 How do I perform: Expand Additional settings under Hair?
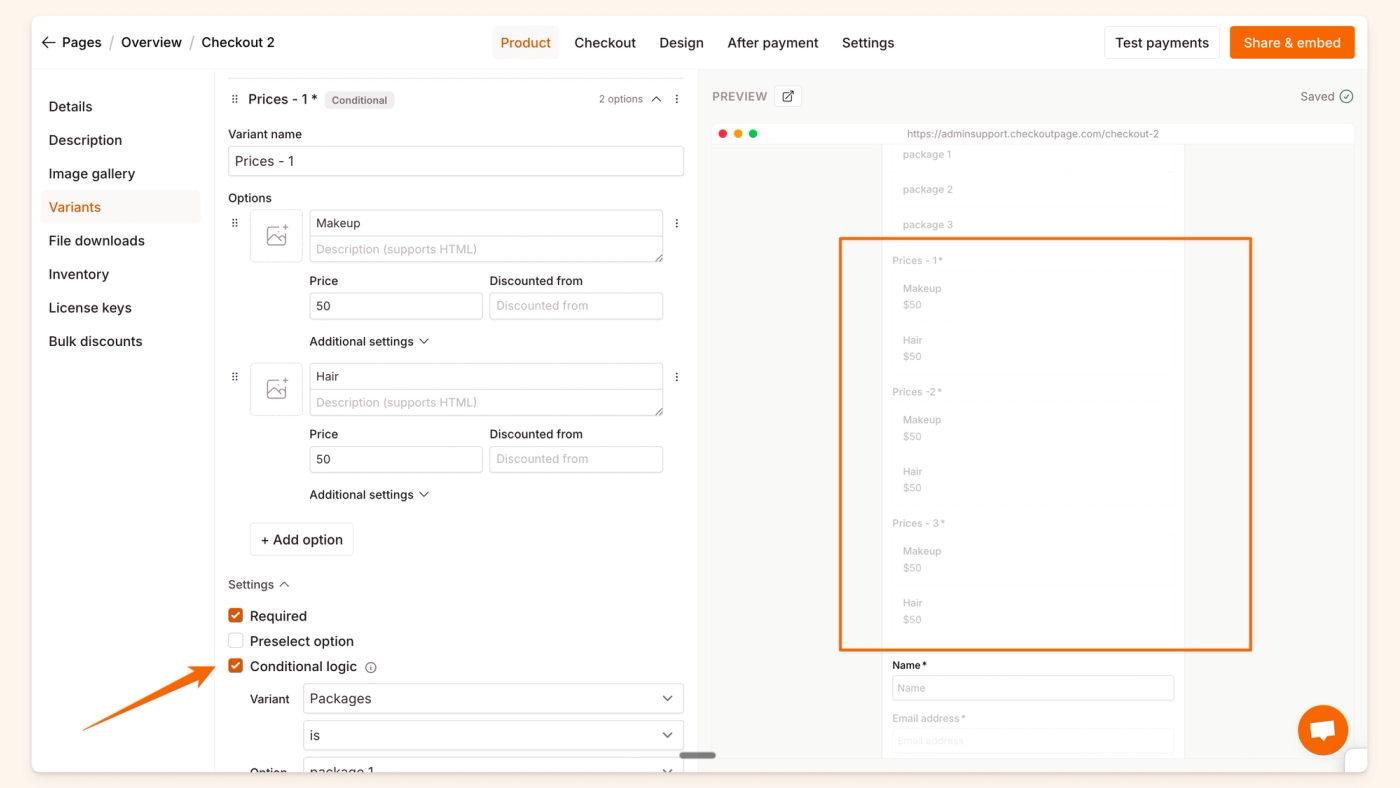tap(369, 494)
